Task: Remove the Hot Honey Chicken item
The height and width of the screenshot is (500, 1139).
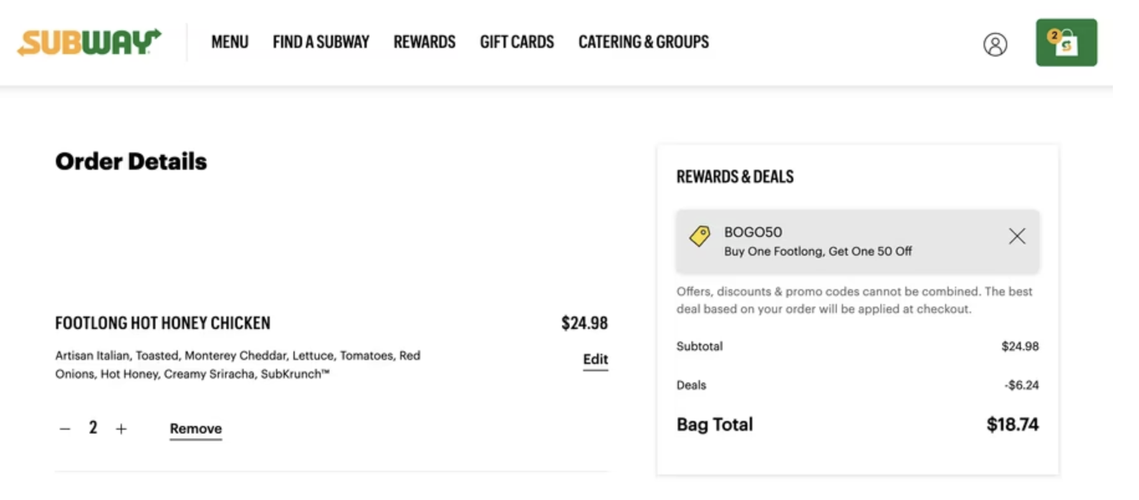Action: [196, 429]
